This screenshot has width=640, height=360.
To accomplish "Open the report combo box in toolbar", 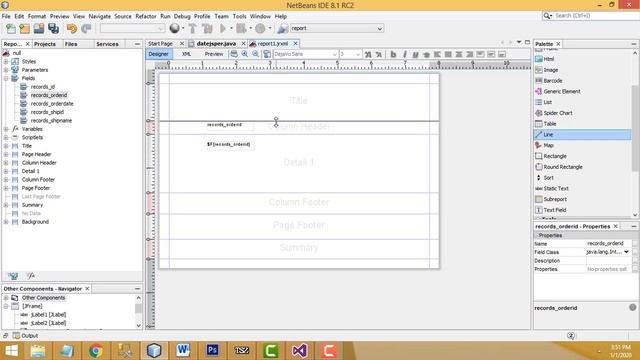I will (x=337, y=29).
